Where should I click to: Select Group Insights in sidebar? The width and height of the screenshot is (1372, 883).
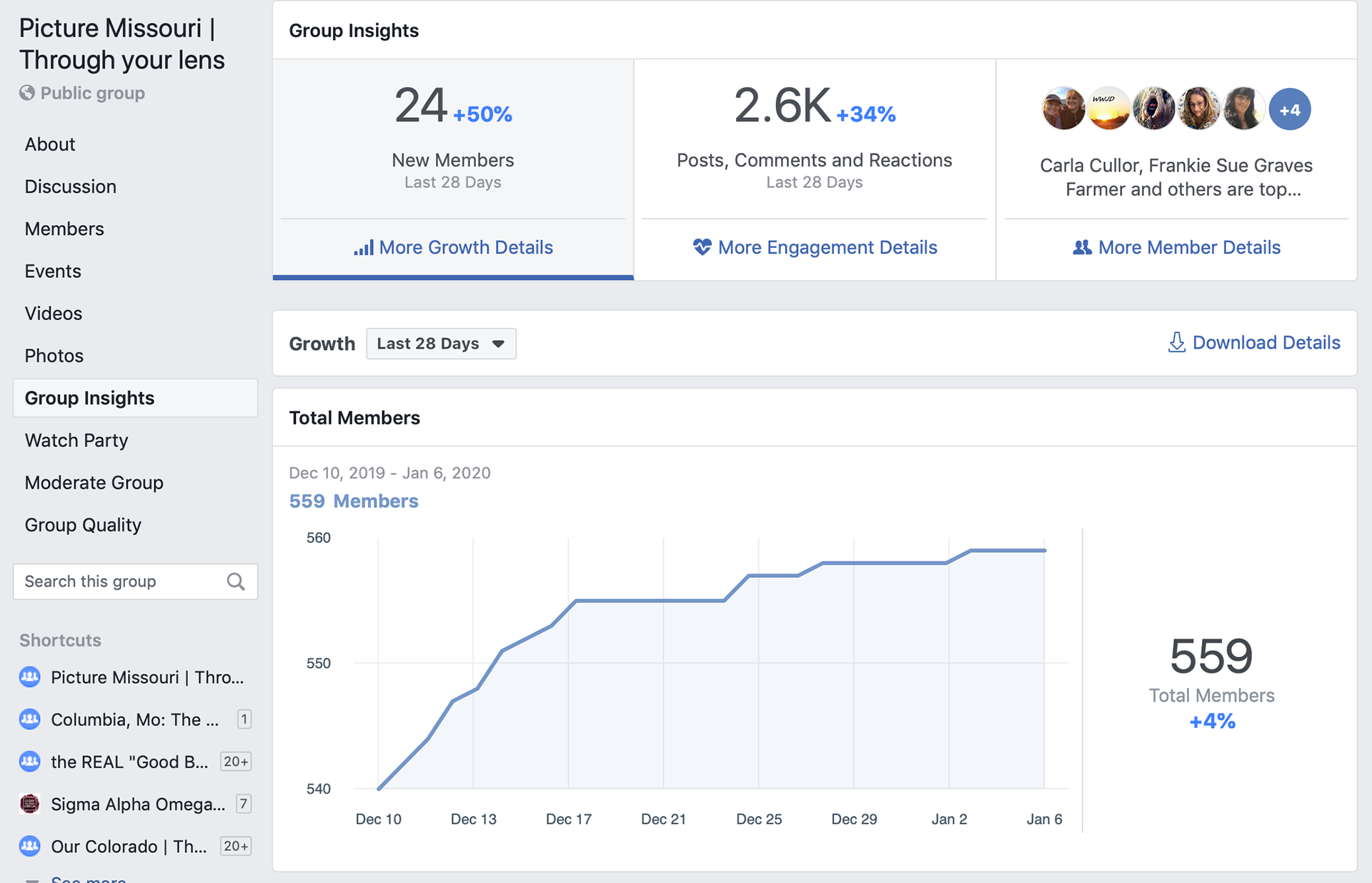135,398
